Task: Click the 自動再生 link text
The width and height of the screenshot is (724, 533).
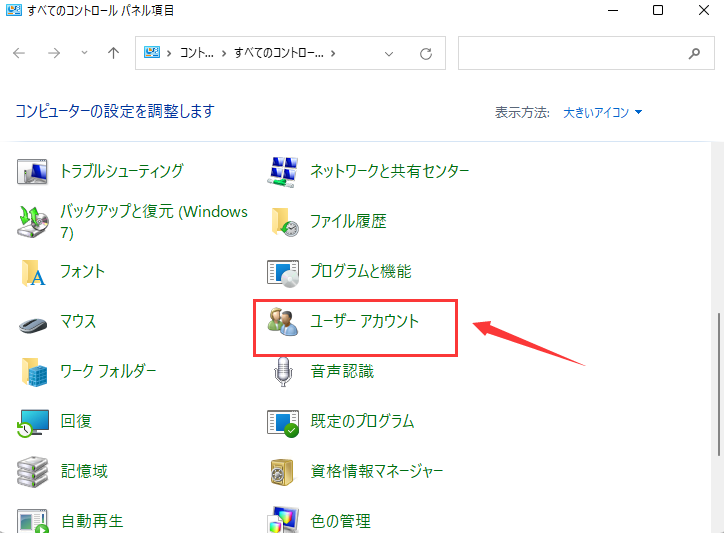Action: [92, 521]
